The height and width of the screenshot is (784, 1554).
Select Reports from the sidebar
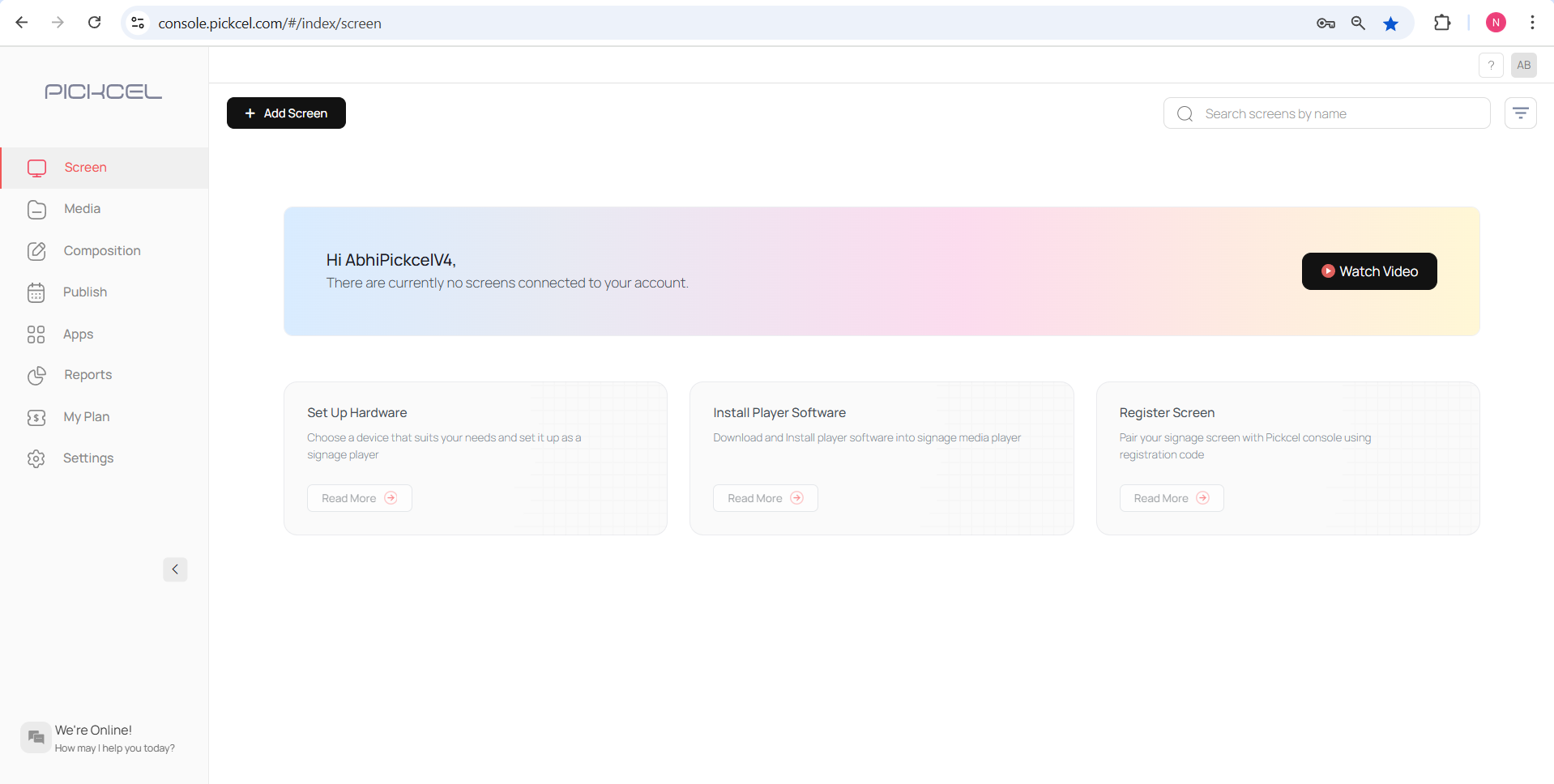pyautogui.click(x=88, y=375)
